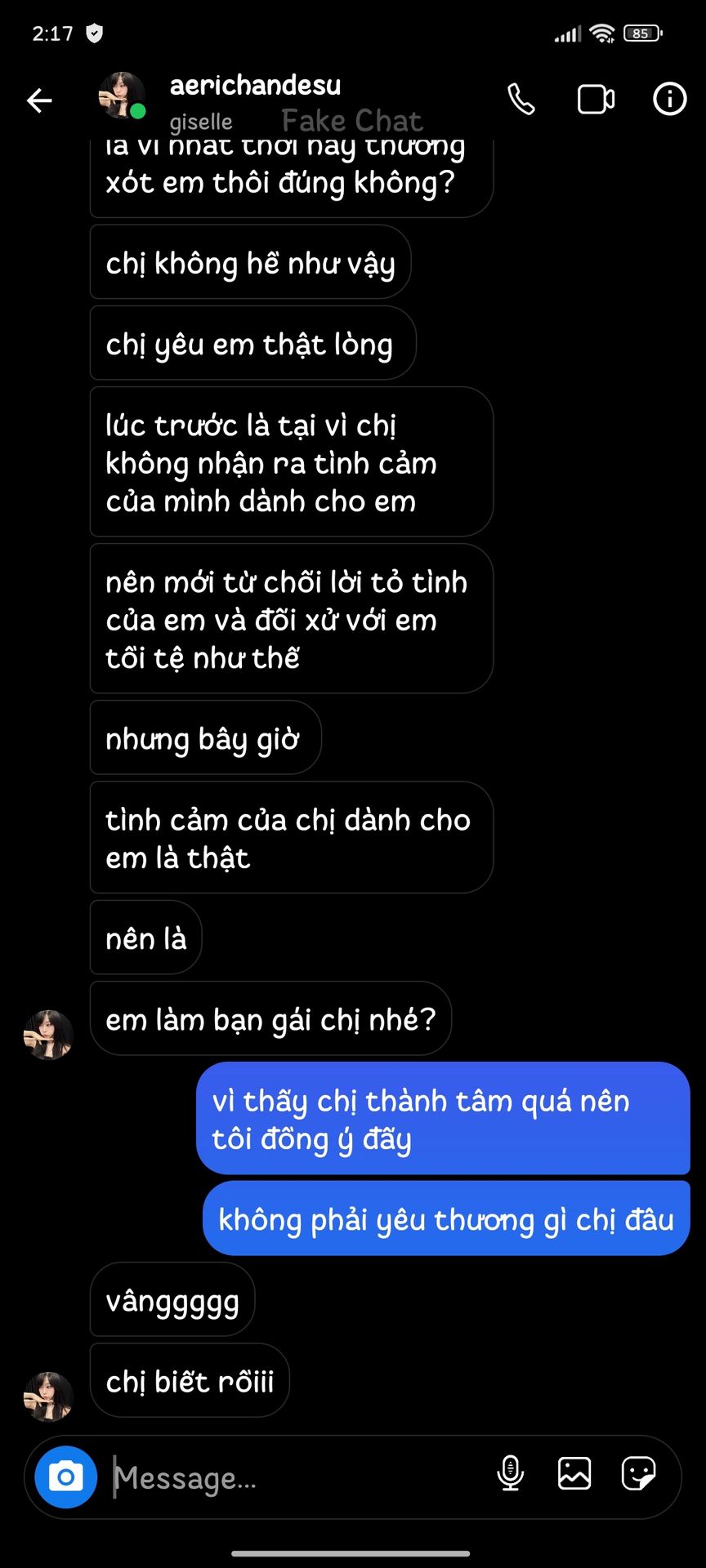Record a voice message with microphone
The image size is (706, 1568).
point(511,1473)
